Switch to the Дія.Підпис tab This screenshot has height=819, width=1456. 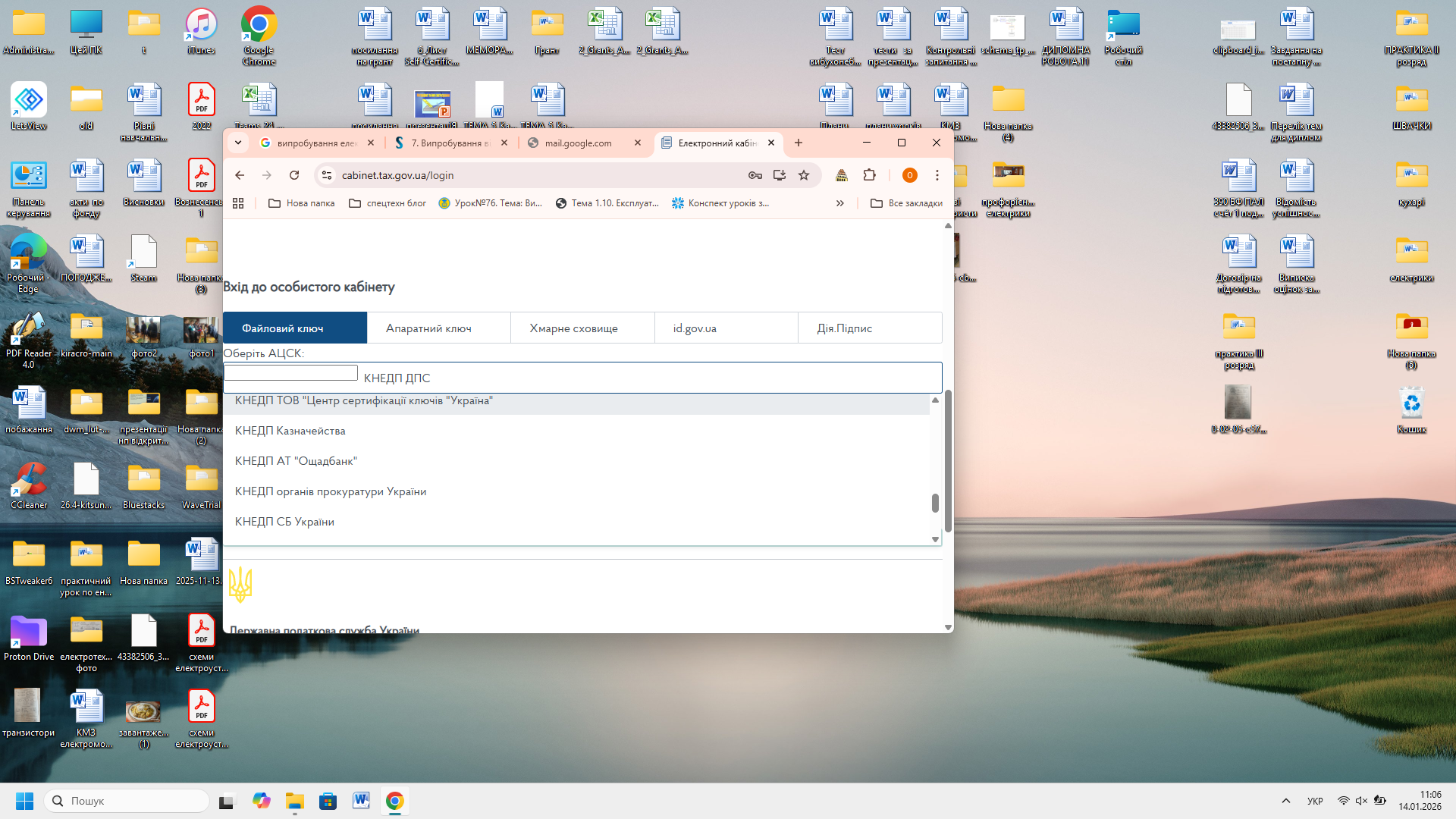coord(844,328)
